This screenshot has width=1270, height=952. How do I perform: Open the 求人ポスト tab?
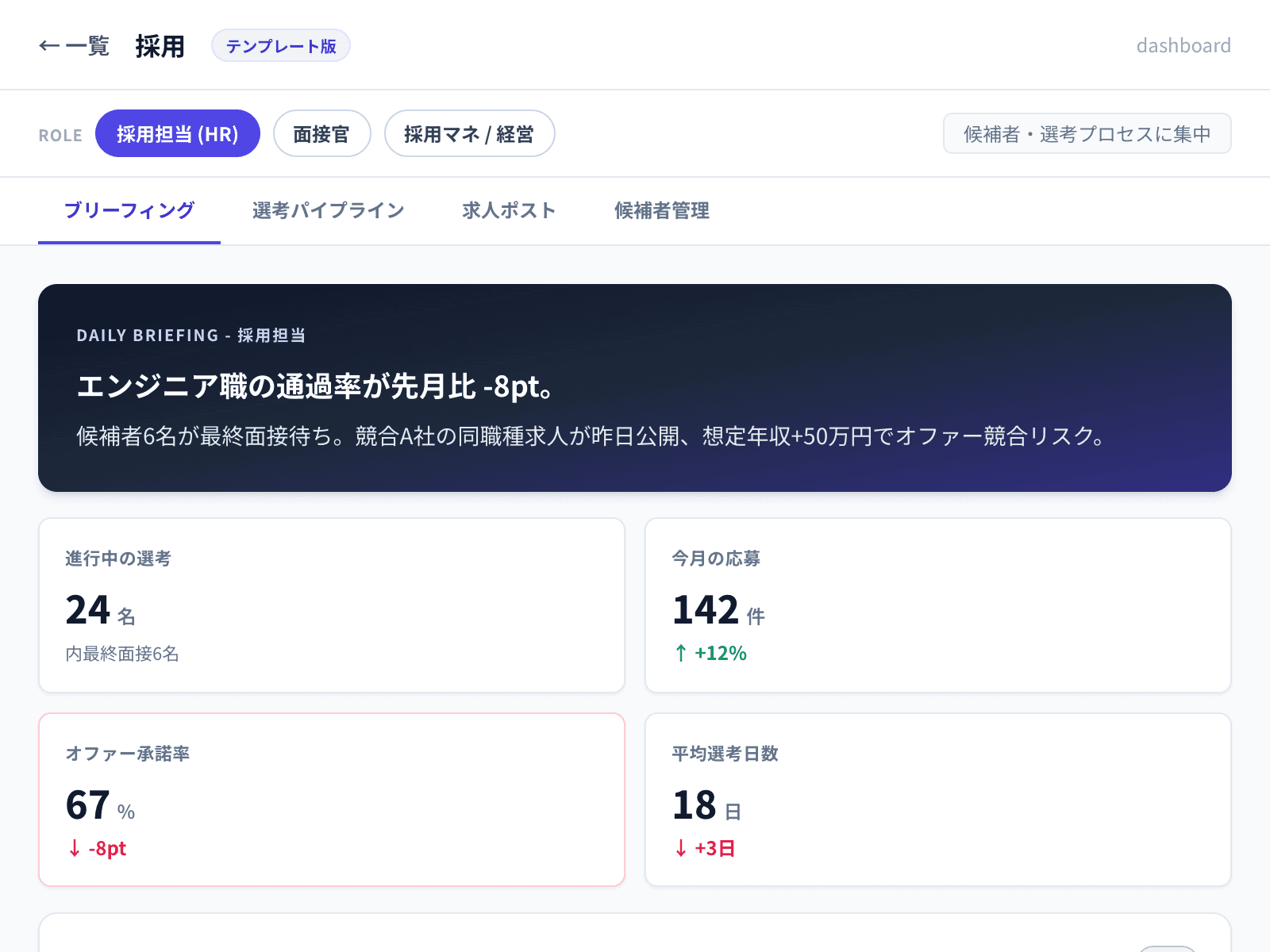pos(510,210)
